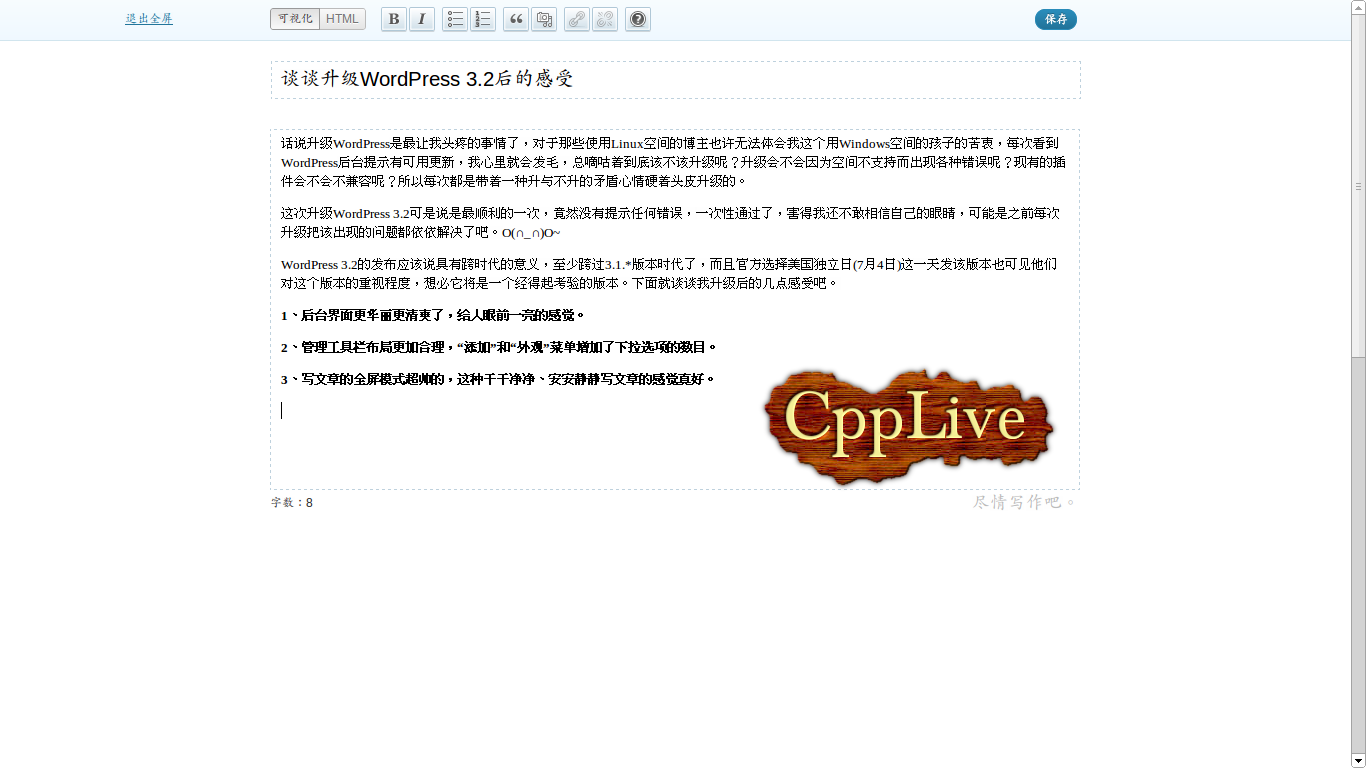
Task: Click the scrollbar up arrow
Action: [x=1358, y=7]
